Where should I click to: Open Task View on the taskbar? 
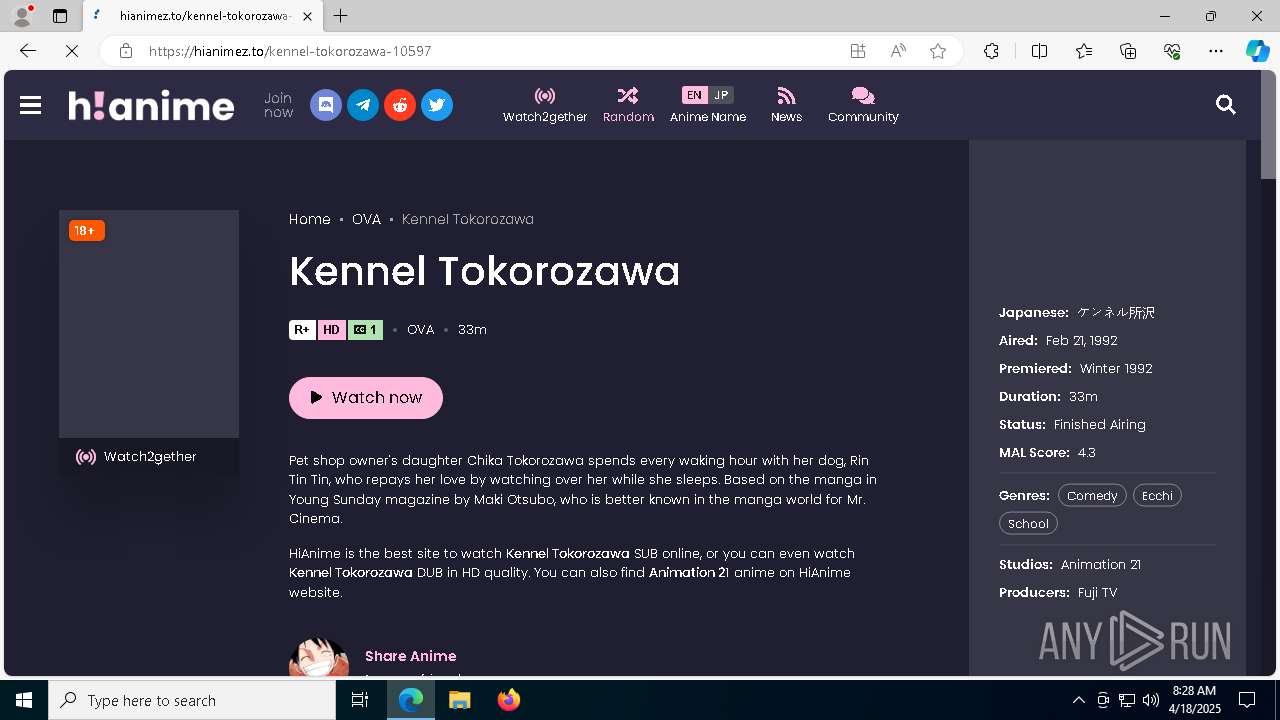coord(360,700)
